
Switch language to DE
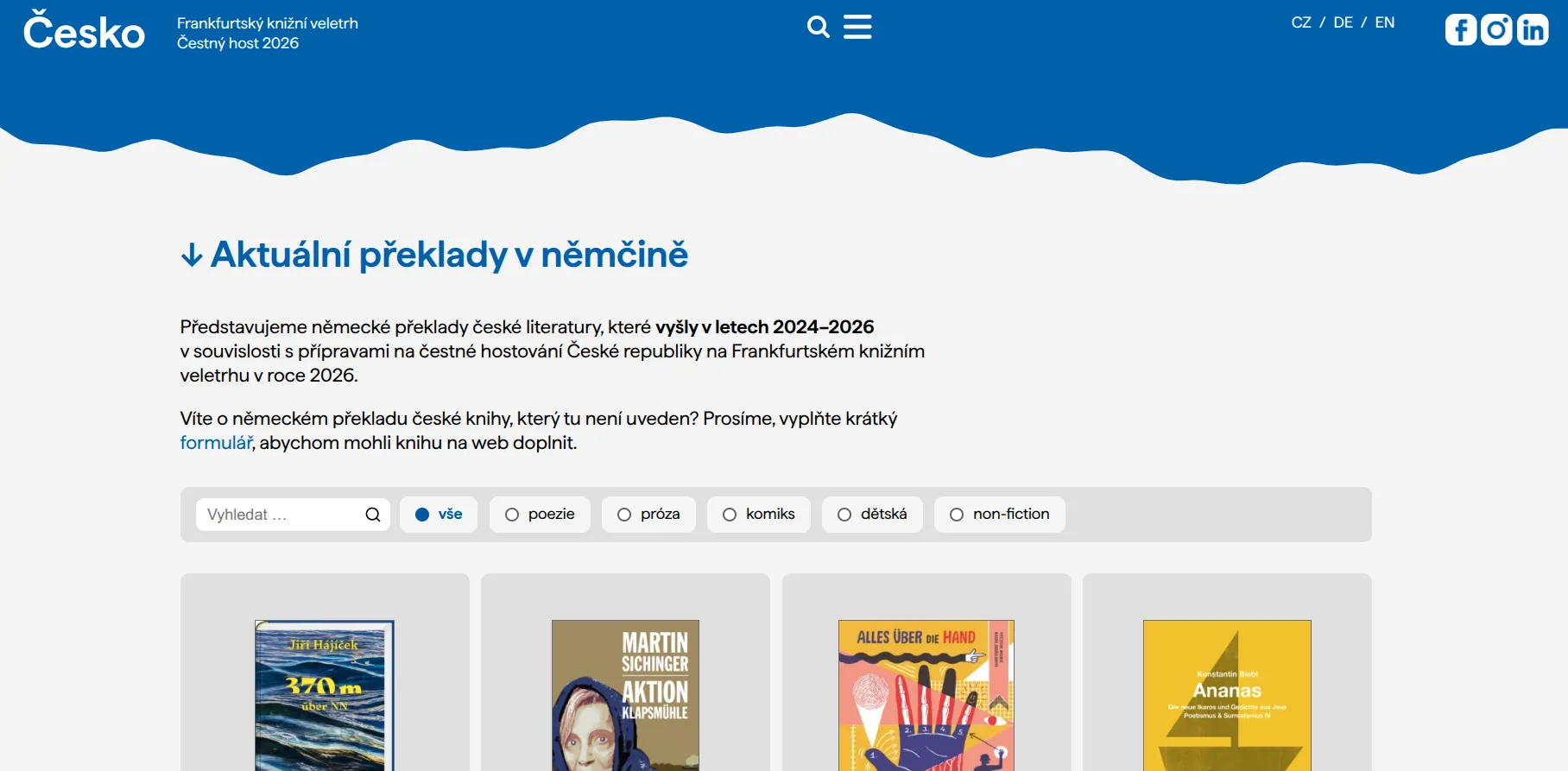point(1343,23)
